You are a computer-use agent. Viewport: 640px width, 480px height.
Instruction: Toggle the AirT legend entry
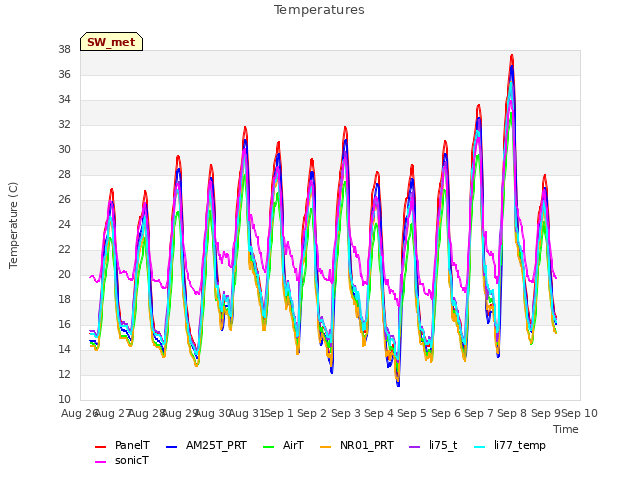point(283,445)
